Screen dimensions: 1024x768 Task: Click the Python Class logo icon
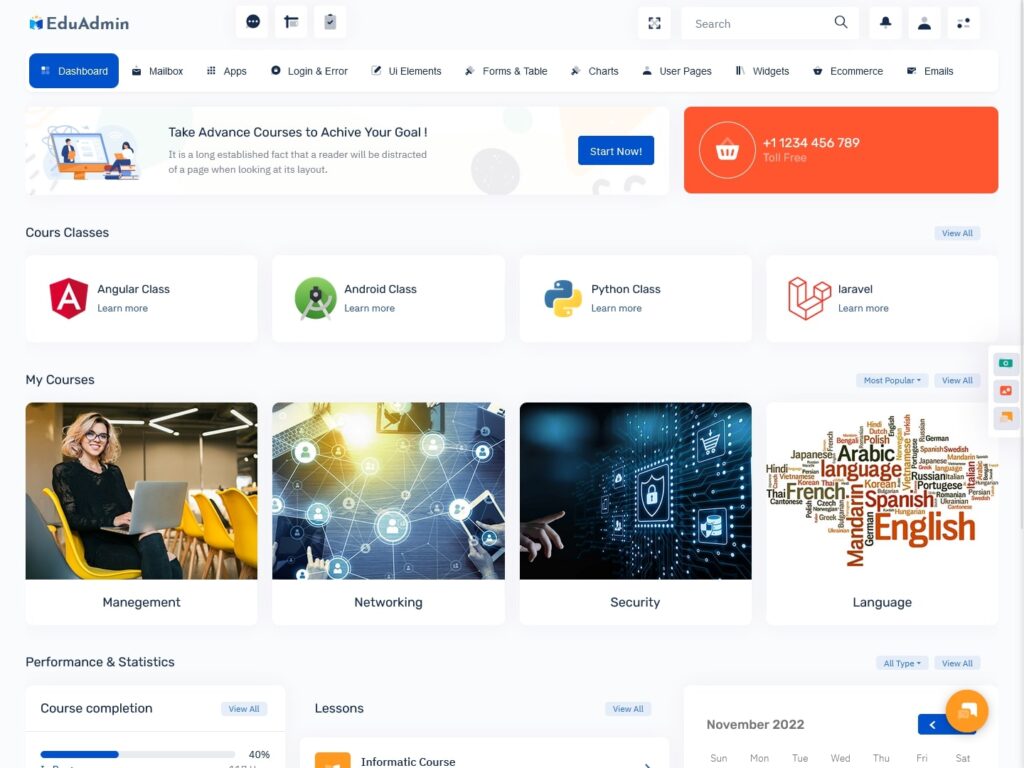coord(561,297)
